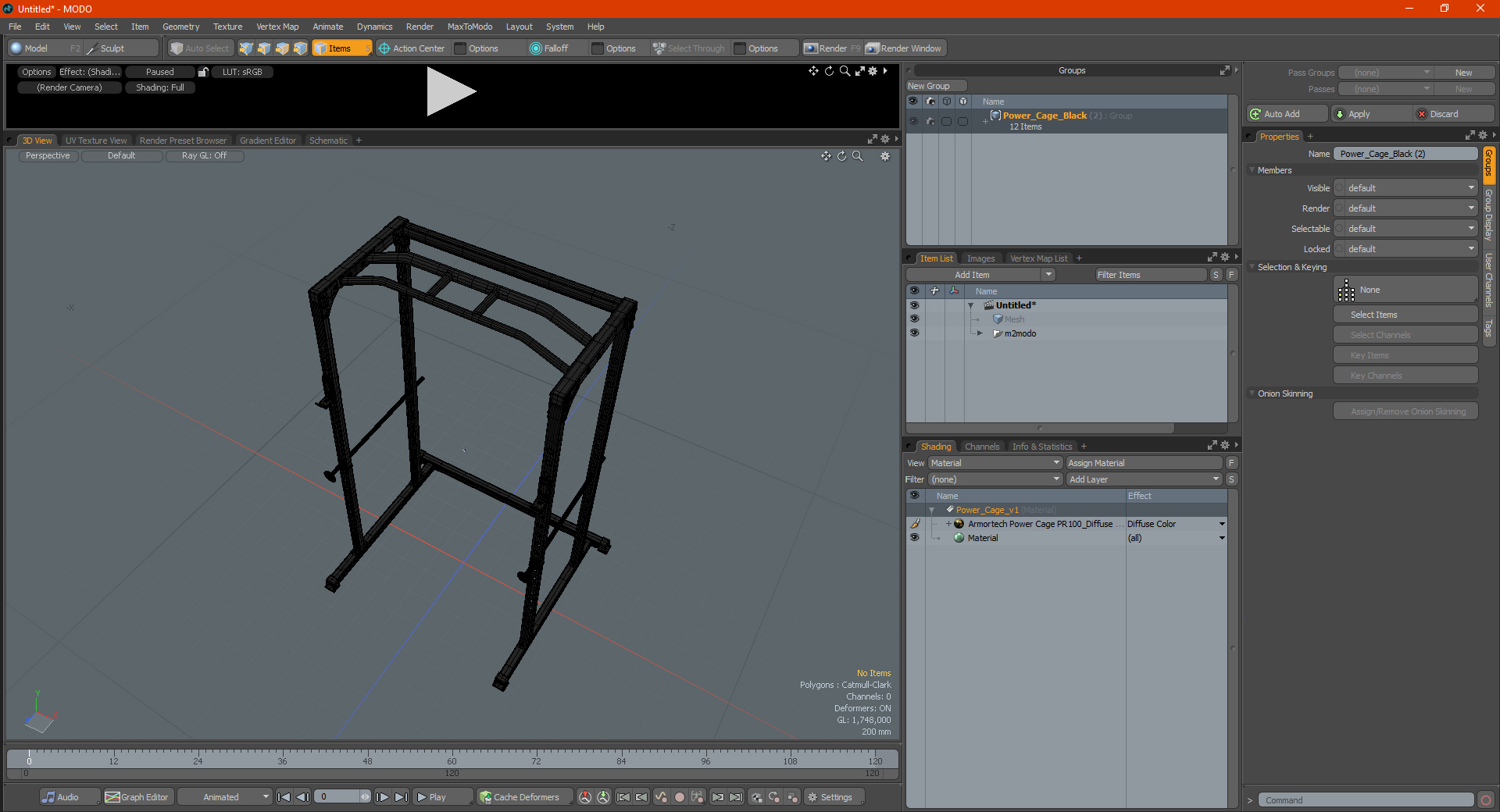The width and height of the screenshot is (1500, 812).
Task: Open the Graph Editor
Action: (137, 797)
